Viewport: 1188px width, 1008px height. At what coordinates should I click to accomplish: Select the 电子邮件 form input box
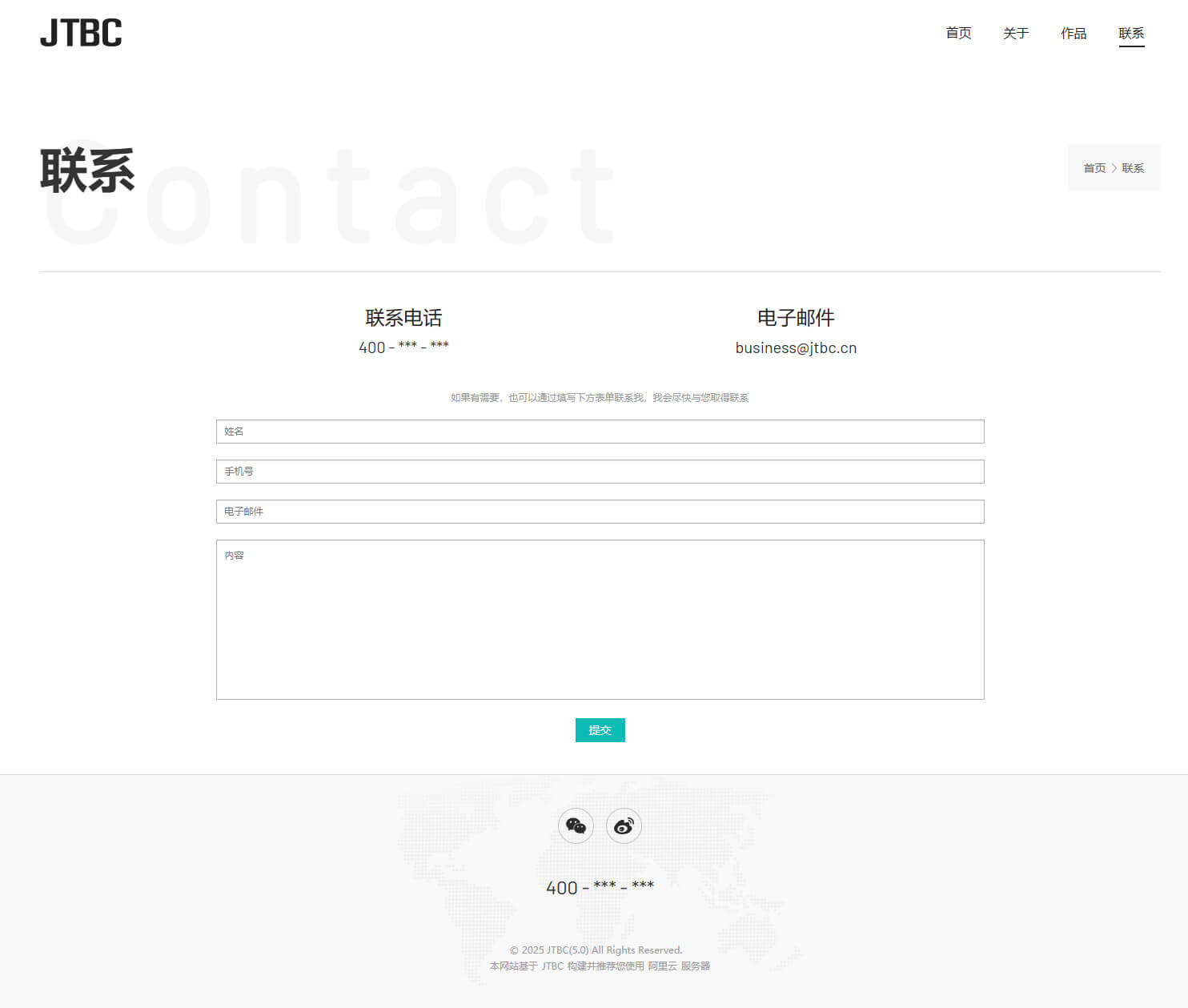(x=600, y=512)
